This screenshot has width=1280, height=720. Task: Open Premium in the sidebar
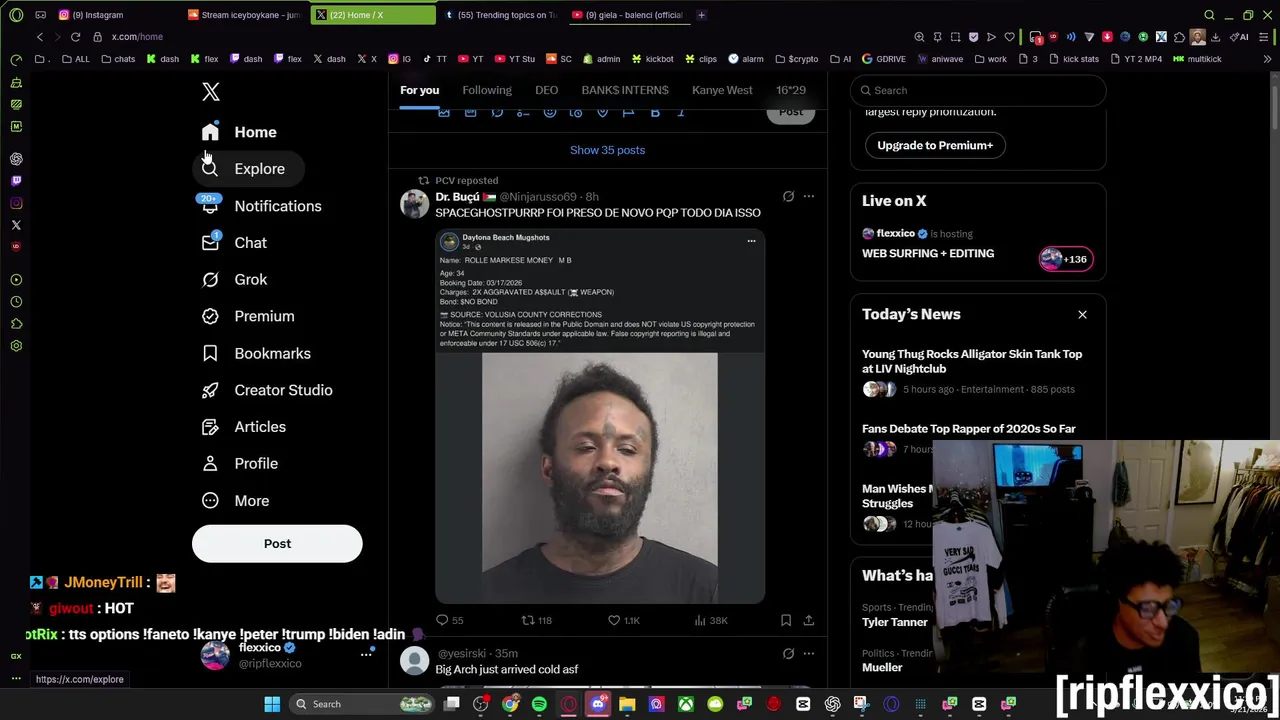248,316
